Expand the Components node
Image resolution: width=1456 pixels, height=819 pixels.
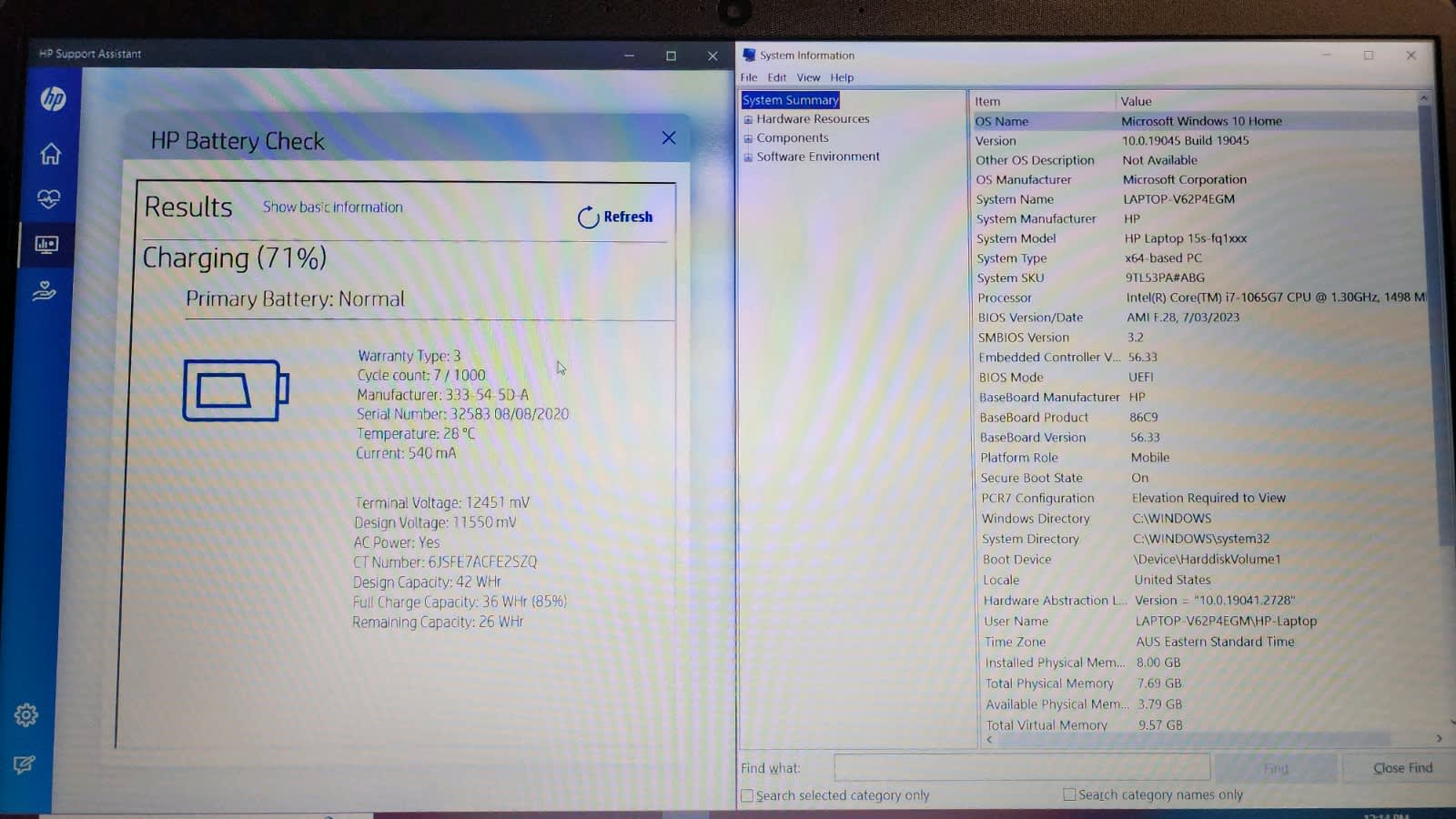pyautogui.click(x=748, y=138)
